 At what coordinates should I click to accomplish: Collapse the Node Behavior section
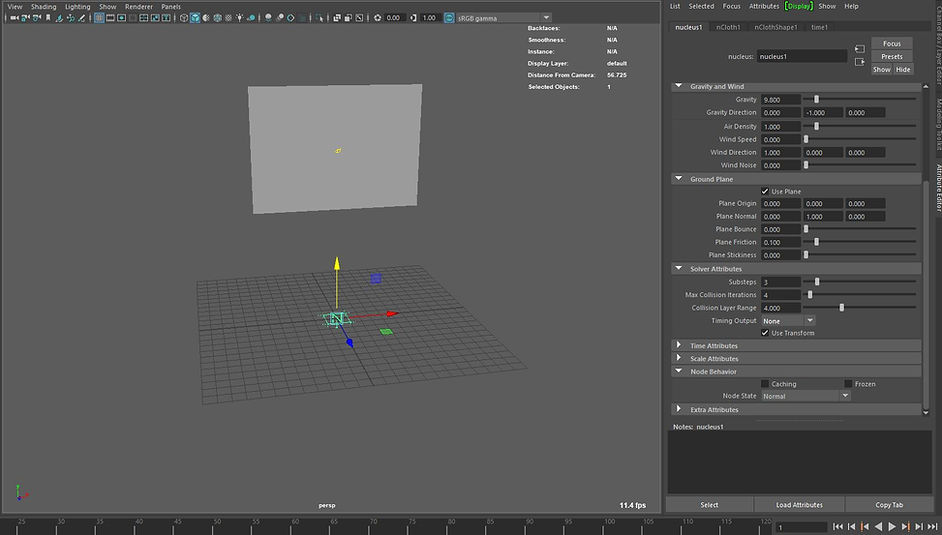coord(679,371)
